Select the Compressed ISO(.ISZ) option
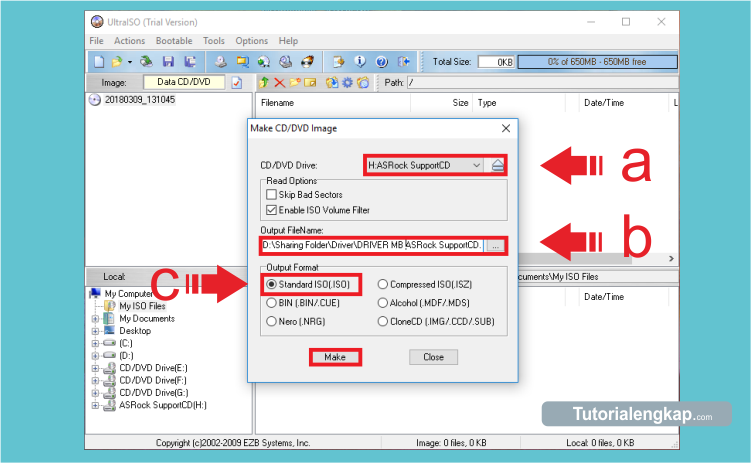751x463 pixels. pyautogui.click(x=382, y=284)
